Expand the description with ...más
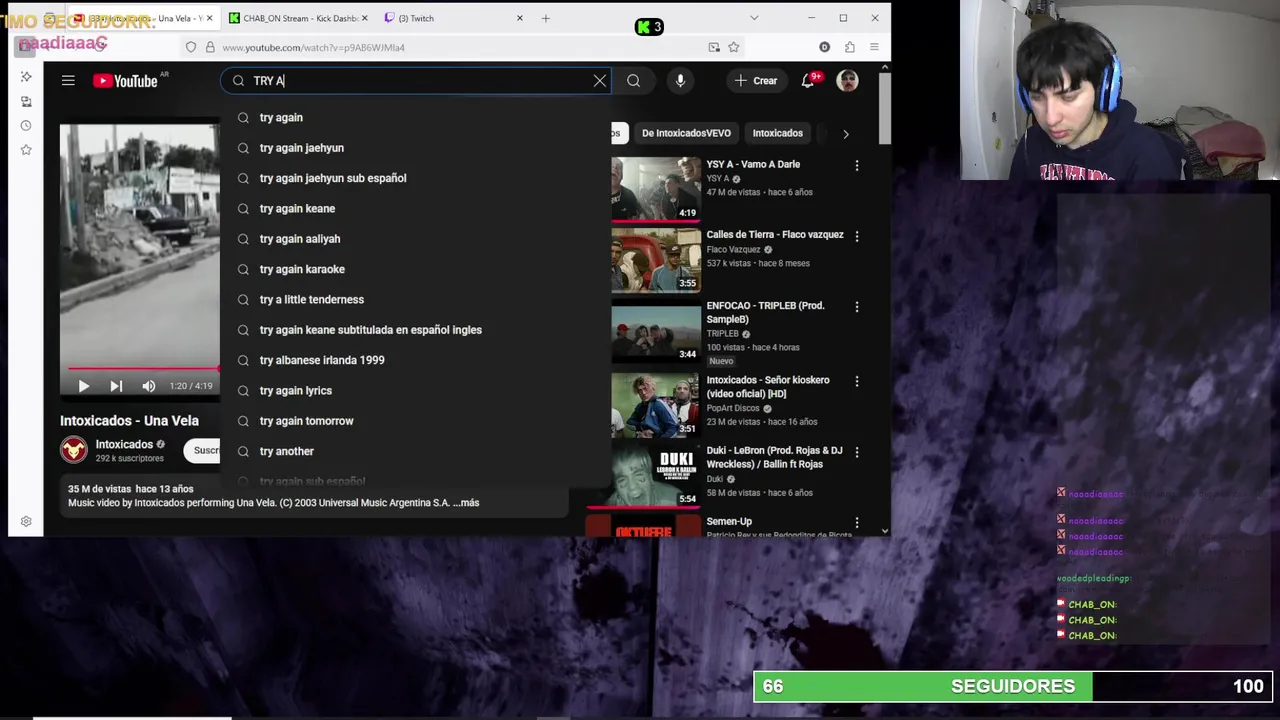The image size is (1280, 720). pos(466,503)
